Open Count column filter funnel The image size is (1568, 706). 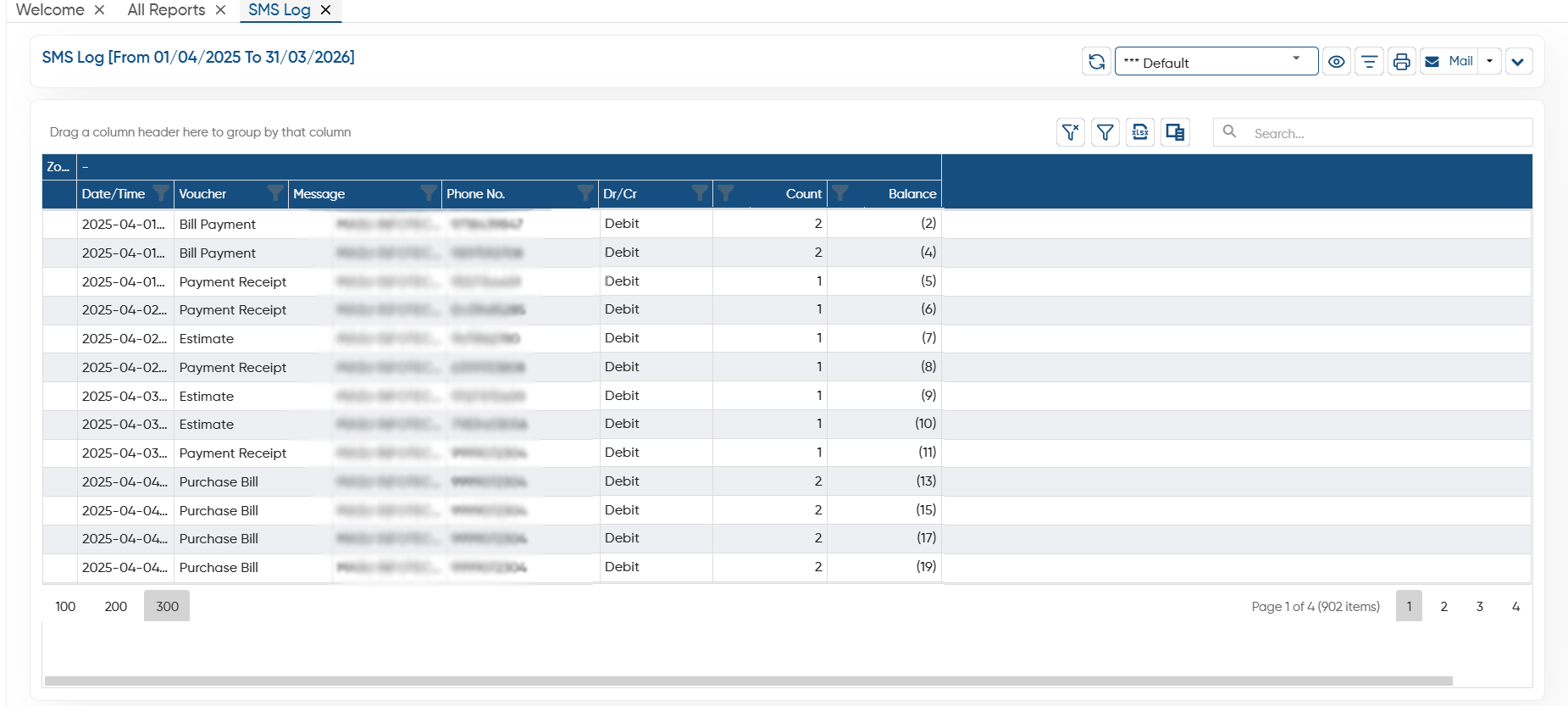tap(726, 193)
